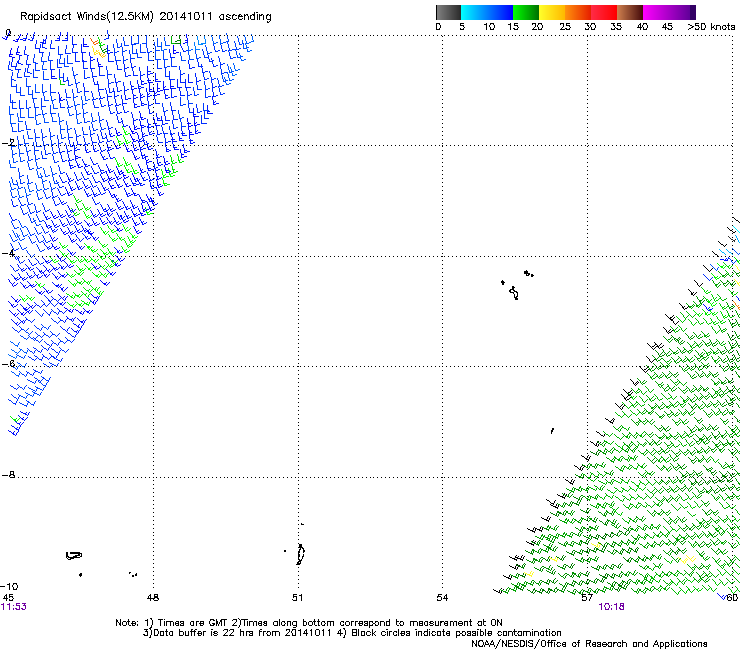Image resolution: width=740 pixels, height=650 pixels.
Task: Click the purple time stamp '11:53'
Action: click(14, 607)
